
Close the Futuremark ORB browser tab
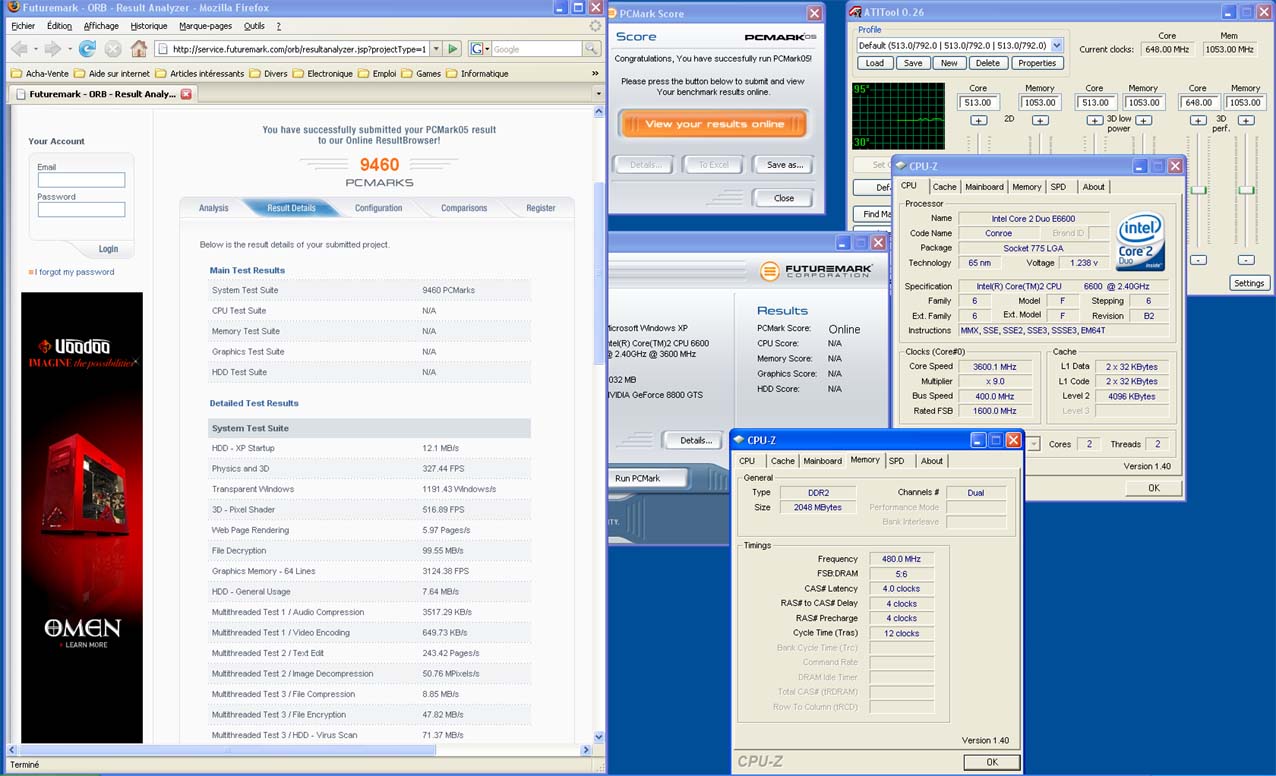point(186,94)
